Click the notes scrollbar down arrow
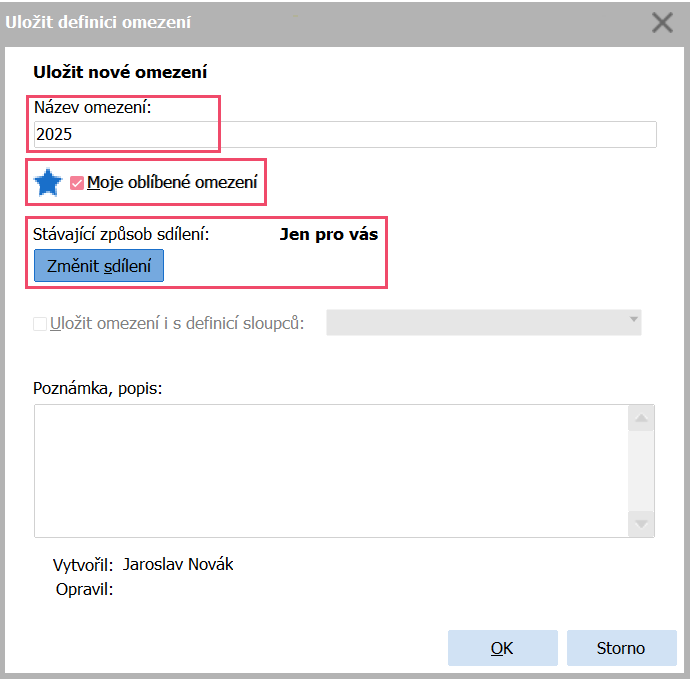Viewport: 690px width, 679px height. (x=641, y=524)
